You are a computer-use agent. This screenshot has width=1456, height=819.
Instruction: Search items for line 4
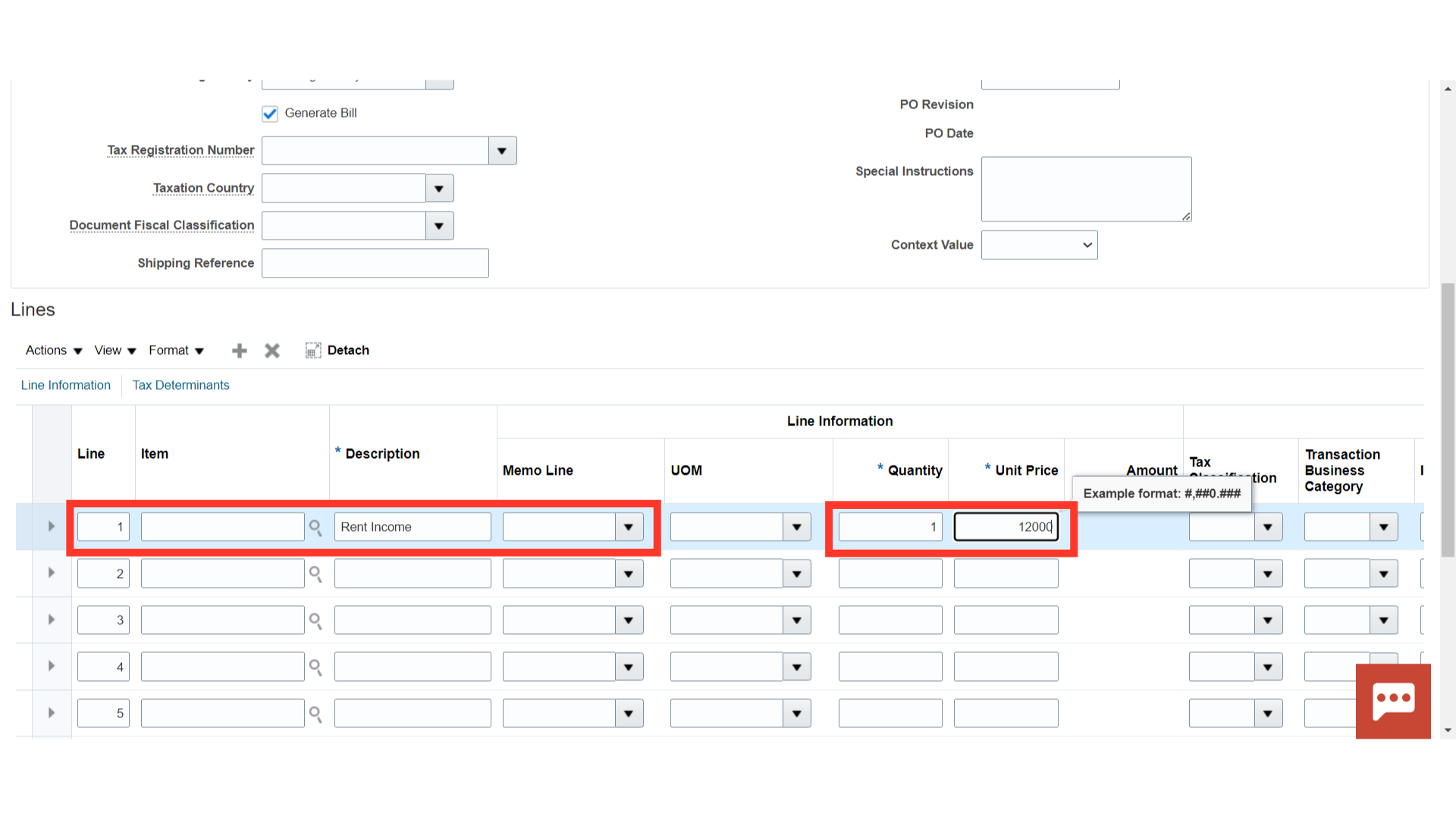click(x=315, y=667)
